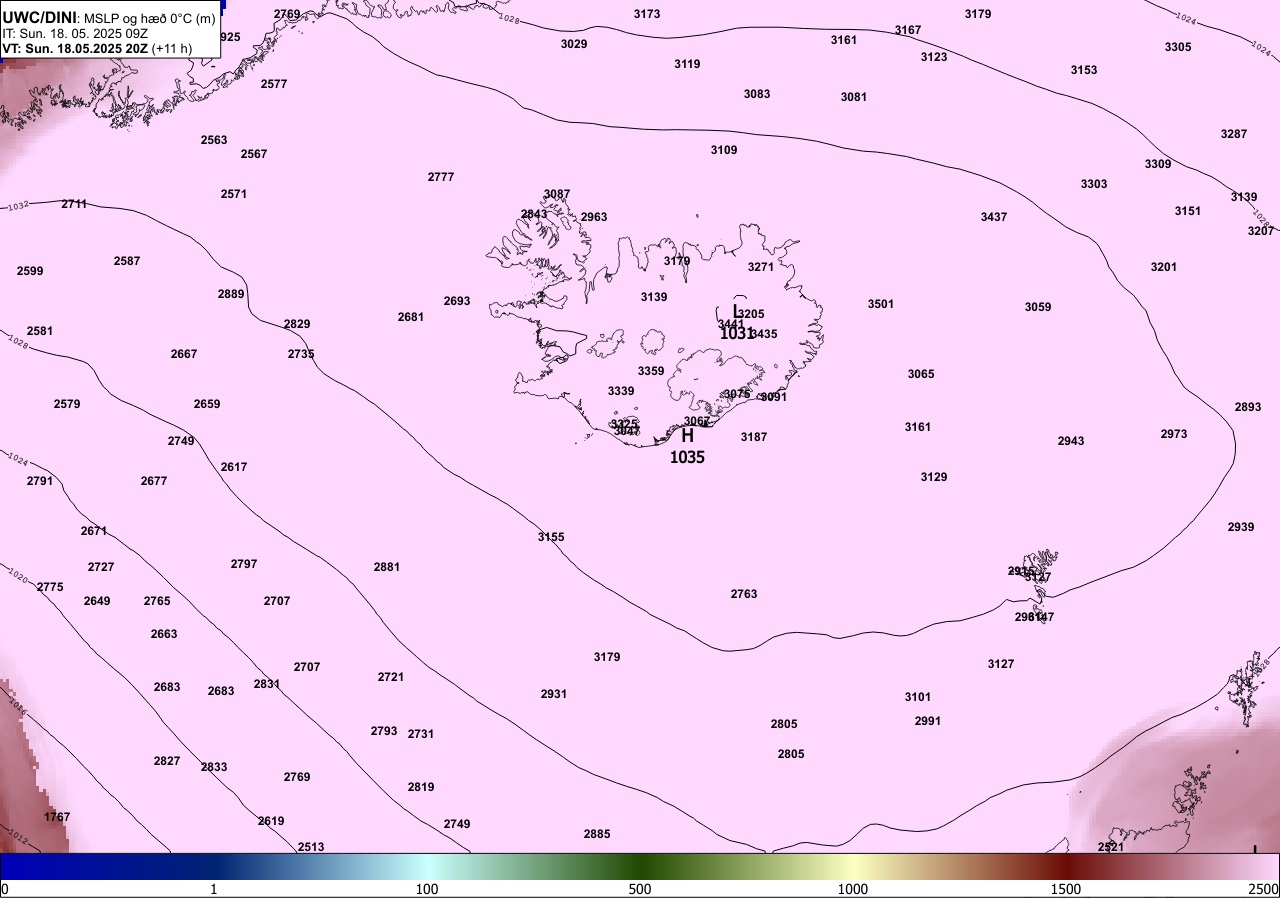Click the height value 2973
Viewport: 1280px width, 898px height.
tap(1174, 434)
